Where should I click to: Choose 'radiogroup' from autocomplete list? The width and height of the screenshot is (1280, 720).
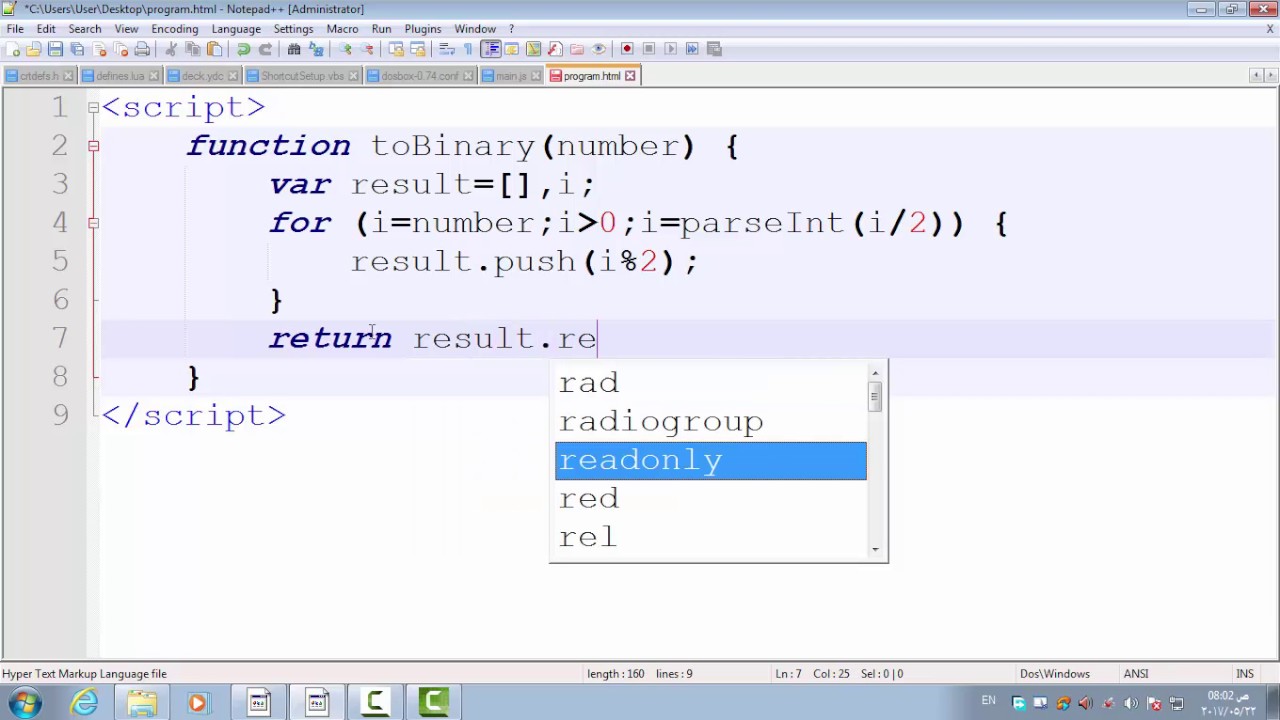(x=710, y=422)
